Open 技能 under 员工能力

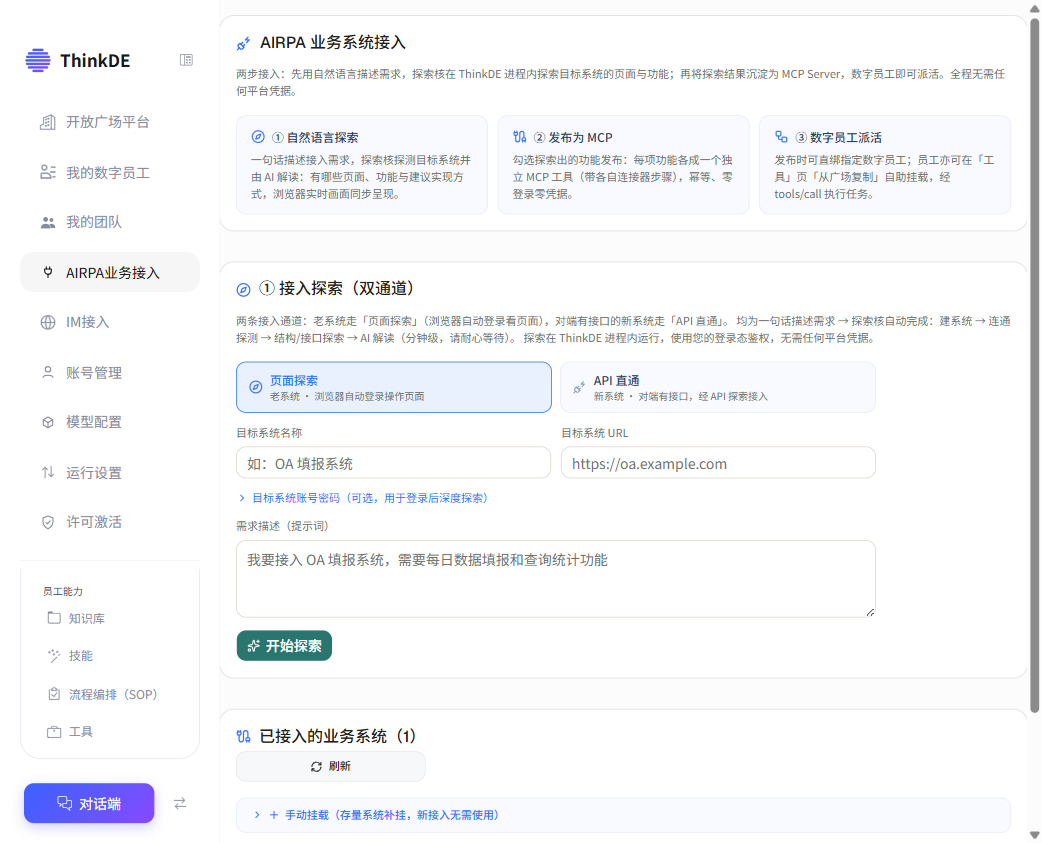coord(110,656)
